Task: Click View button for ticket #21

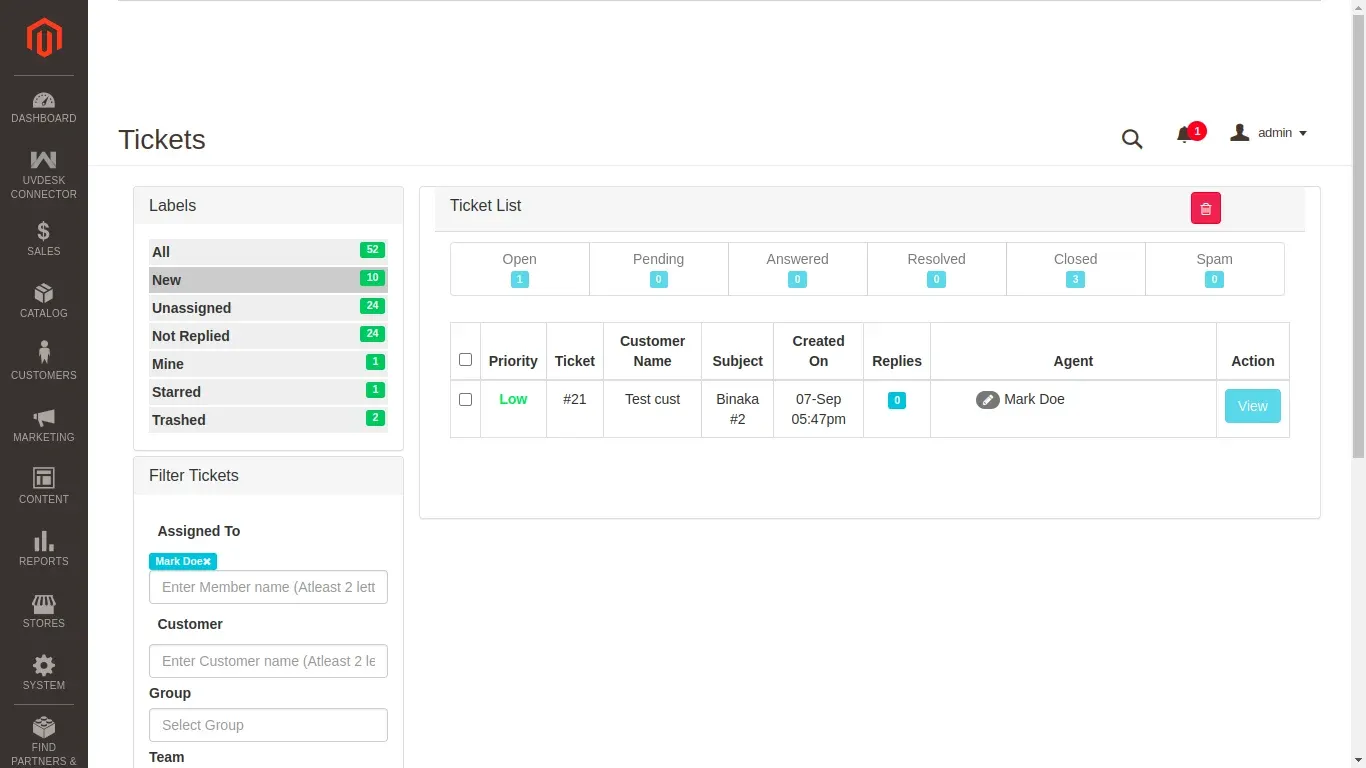Action: click(1253, 406)
